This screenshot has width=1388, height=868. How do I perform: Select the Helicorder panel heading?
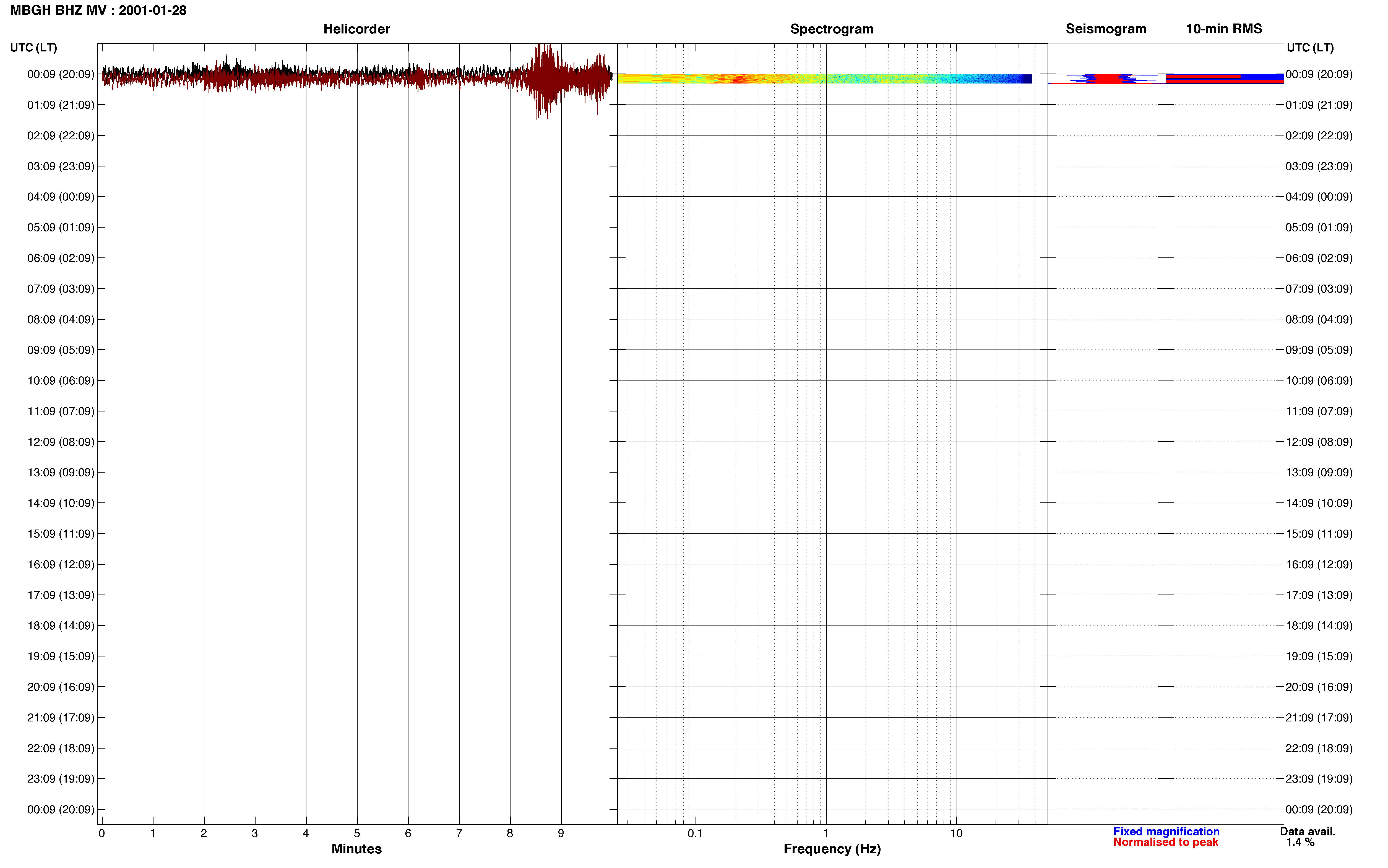click(x=356, y=29)
